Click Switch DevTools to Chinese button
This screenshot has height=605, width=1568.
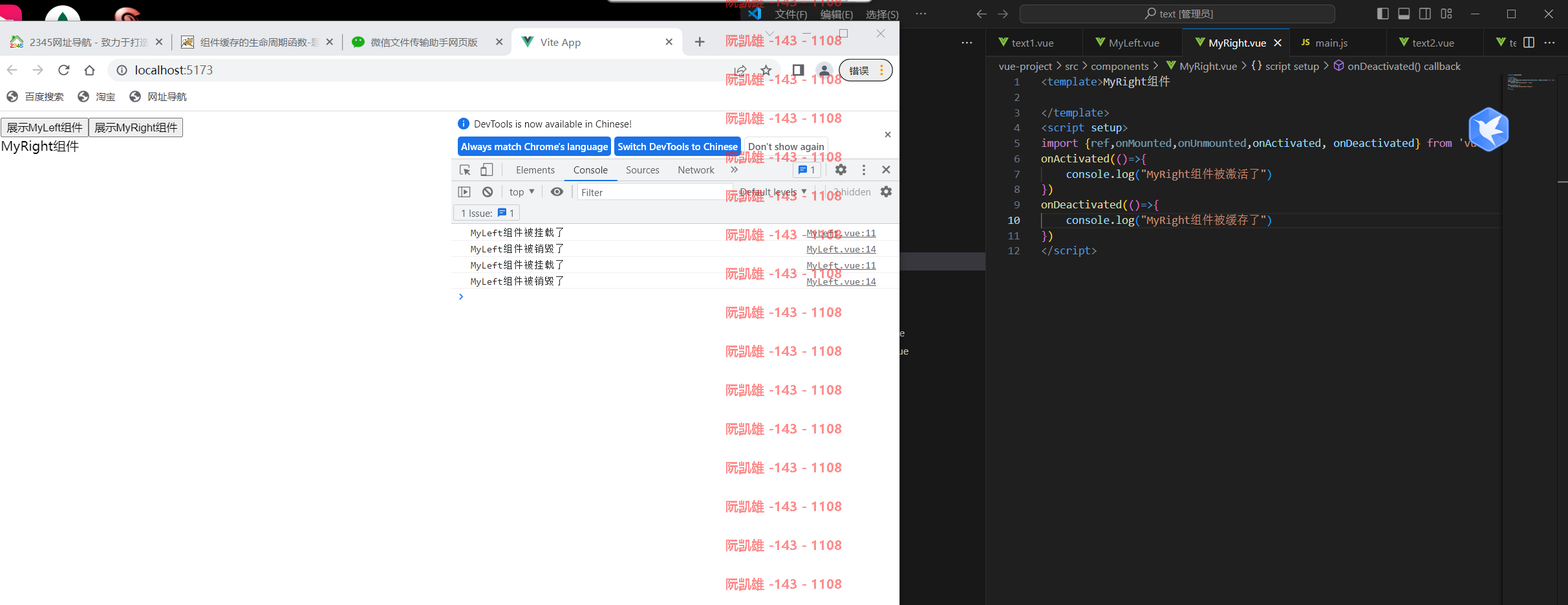tap(678, 147)
